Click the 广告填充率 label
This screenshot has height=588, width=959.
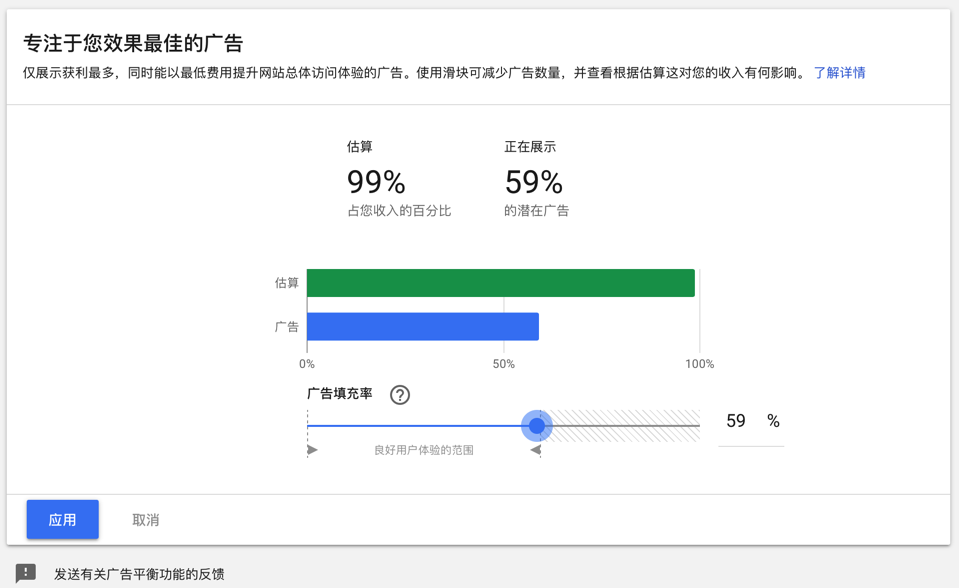coord(340,394)
